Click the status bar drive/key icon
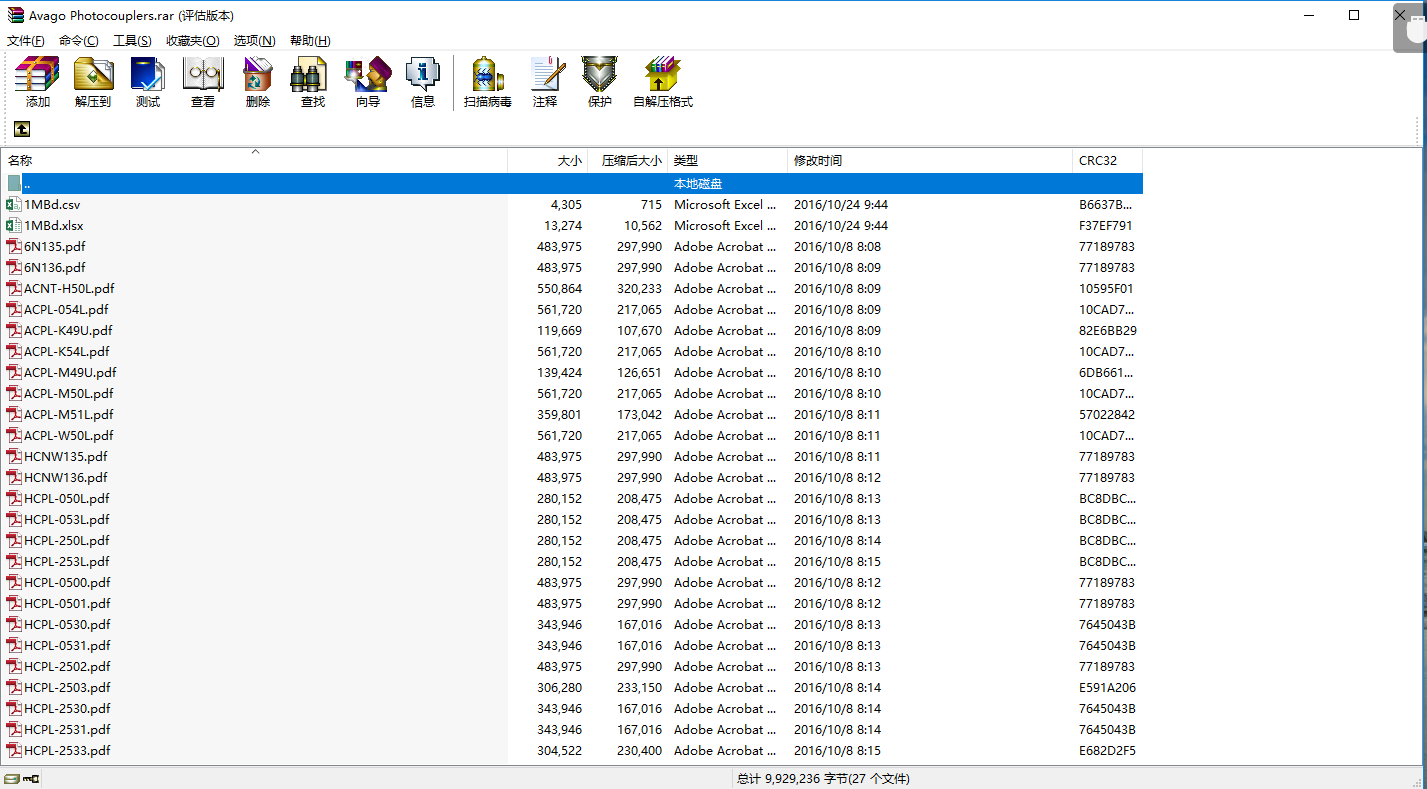The image size is (1427, 789). point(21,778)
